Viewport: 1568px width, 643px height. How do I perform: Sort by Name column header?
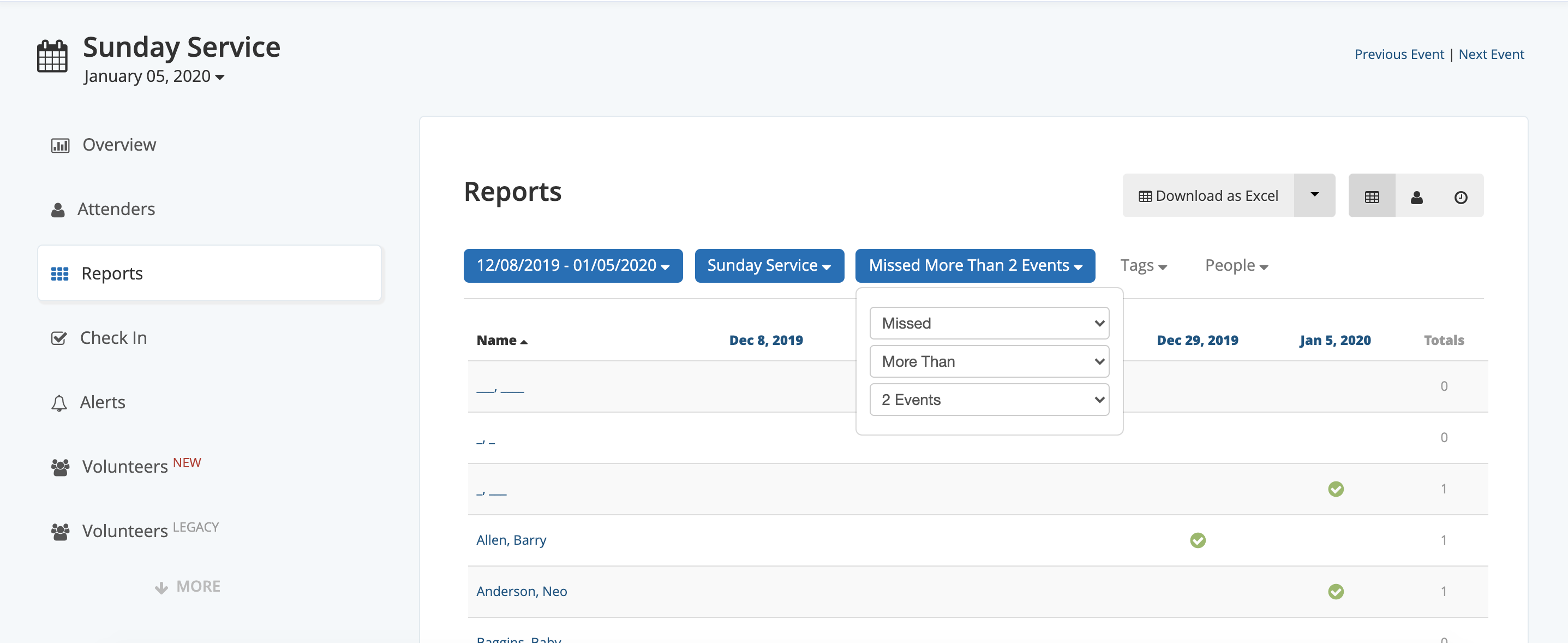501,341
